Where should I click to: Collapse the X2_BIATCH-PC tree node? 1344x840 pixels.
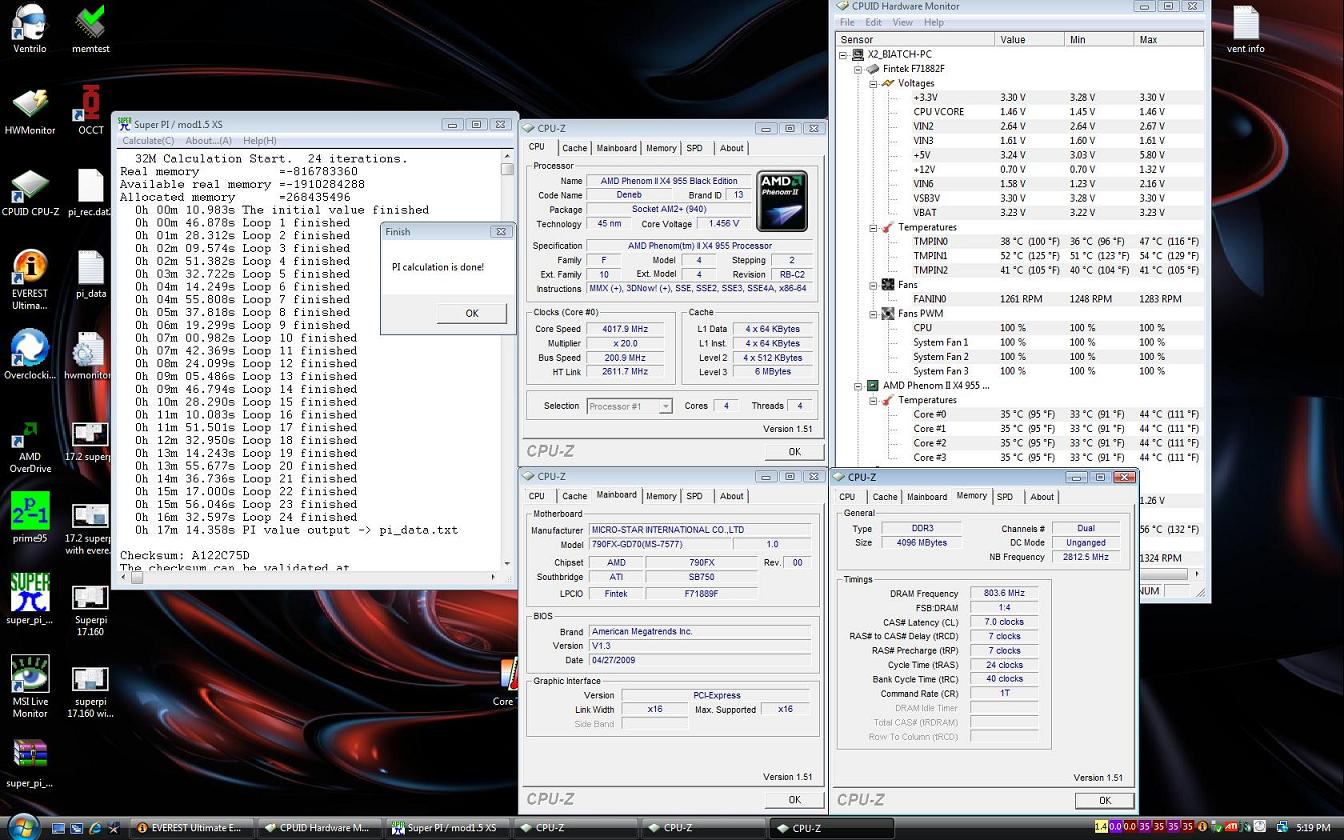tap(843, 55)
